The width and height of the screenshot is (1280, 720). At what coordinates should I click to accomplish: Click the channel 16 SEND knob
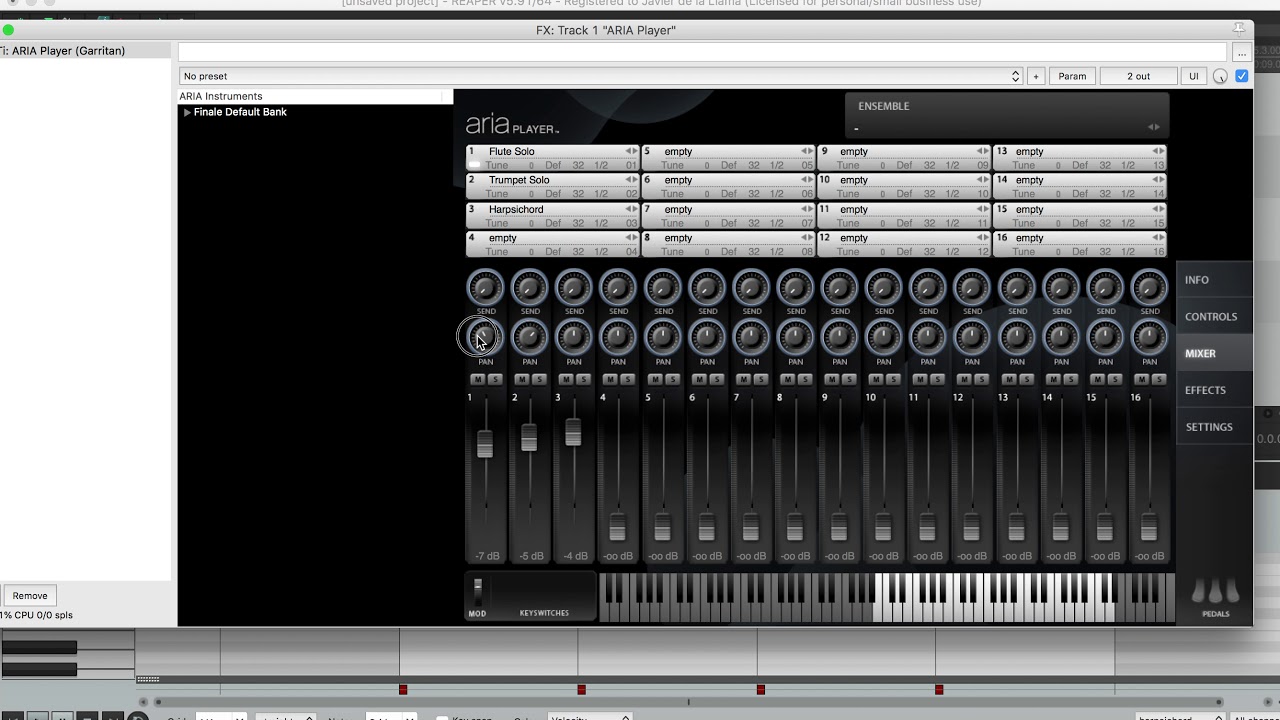pyautogui.click(x=1150, y=288)
